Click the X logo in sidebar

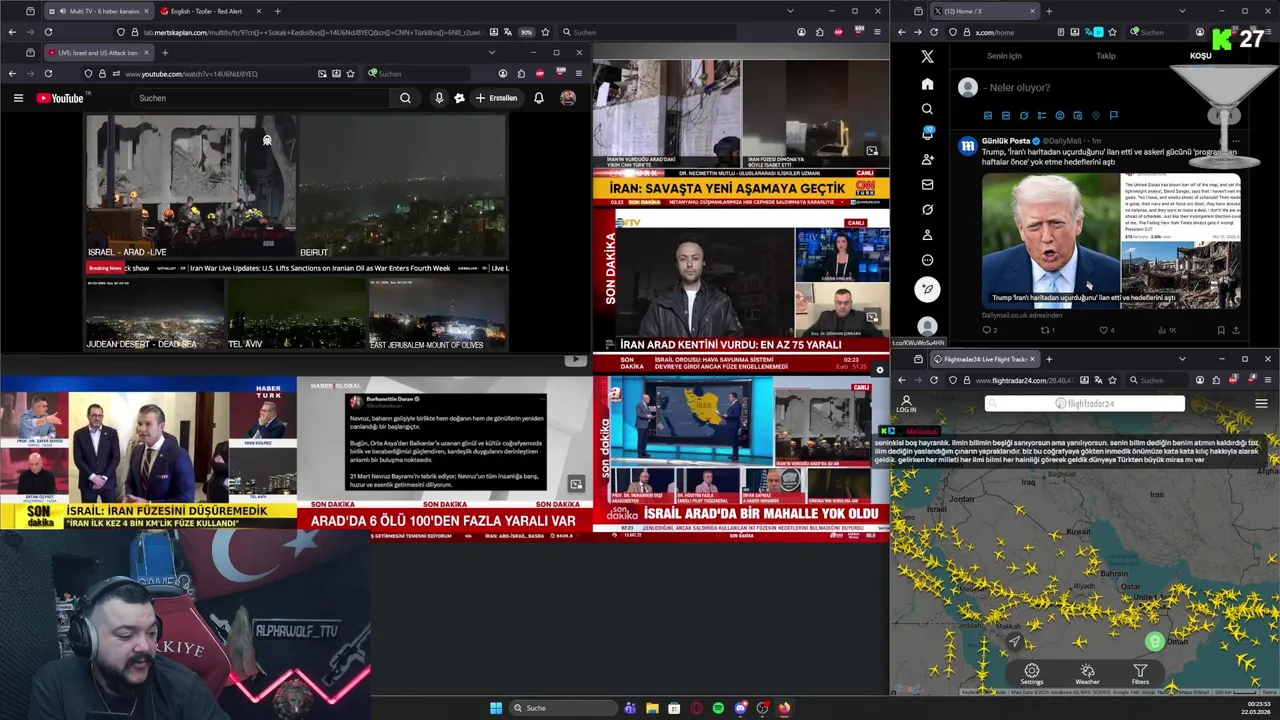(927, 57)
